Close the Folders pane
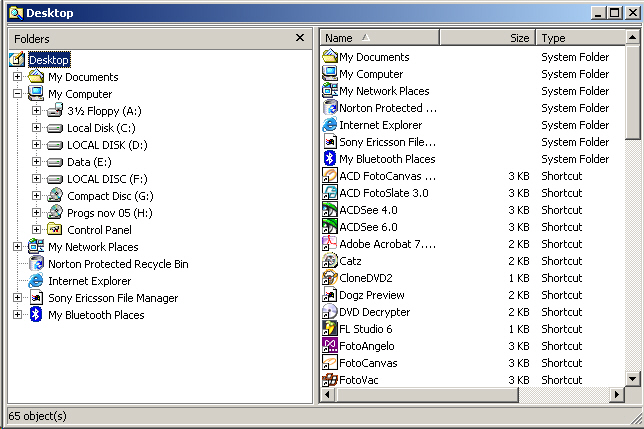The width and height of the screenshot is (644, 429). tap(300, 38)
